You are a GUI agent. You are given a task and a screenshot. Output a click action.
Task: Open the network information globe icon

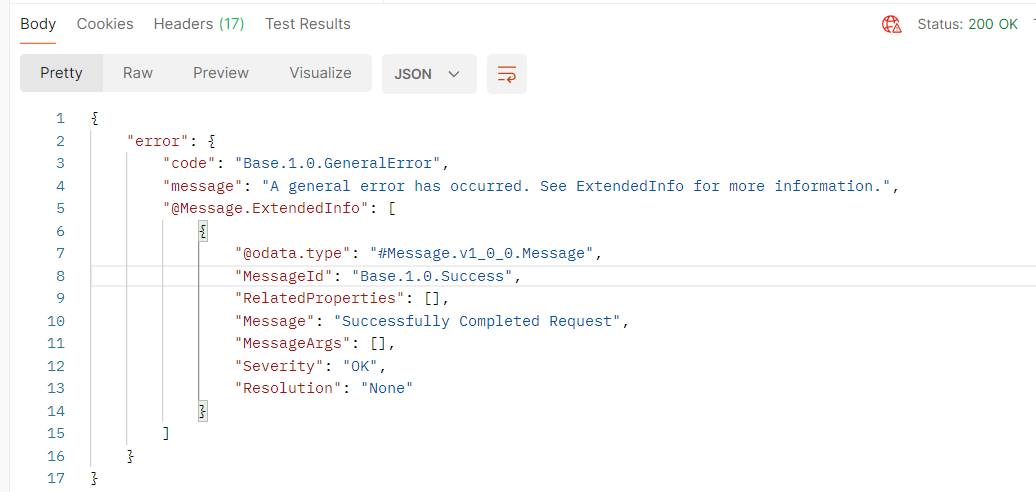[x=892, y=24]
